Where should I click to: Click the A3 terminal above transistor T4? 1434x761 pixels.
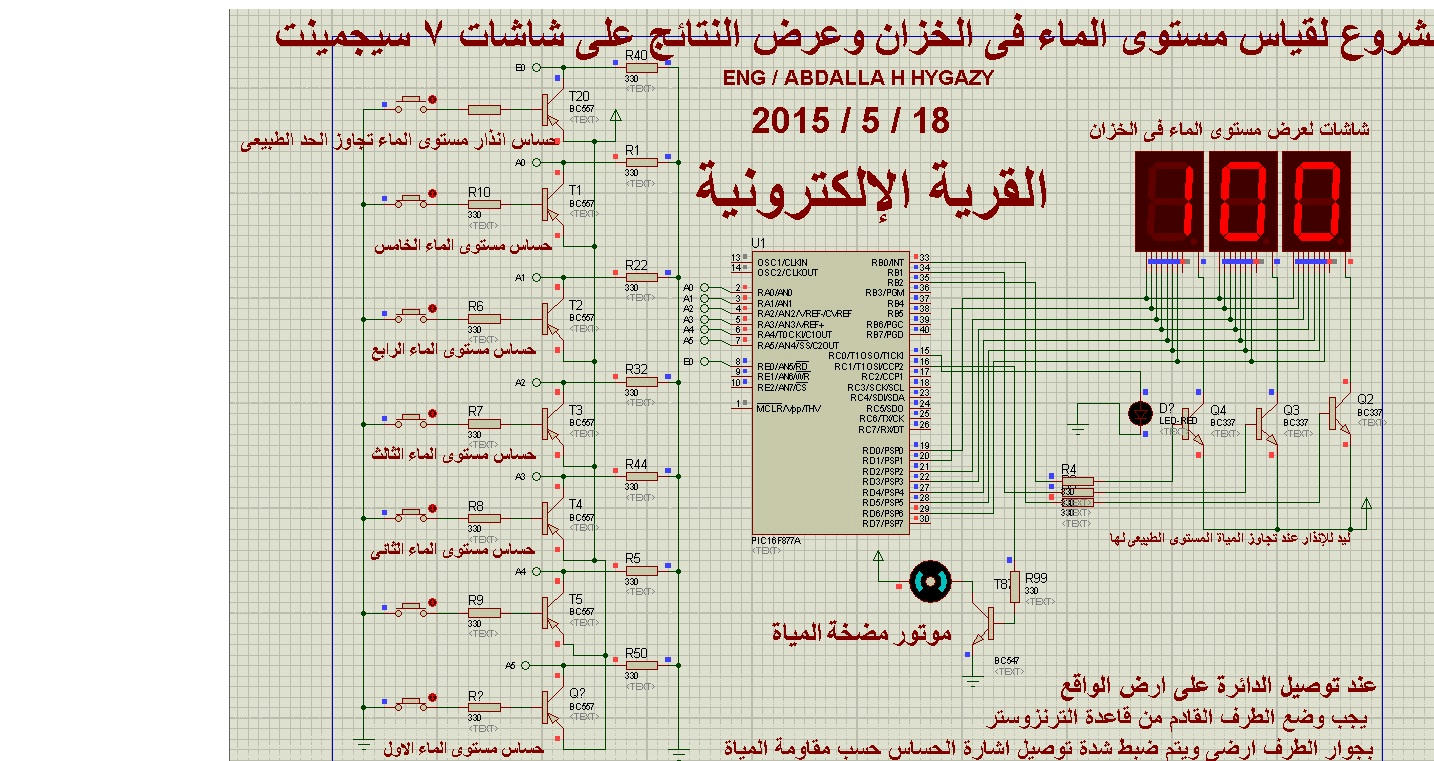pos(536,476)
